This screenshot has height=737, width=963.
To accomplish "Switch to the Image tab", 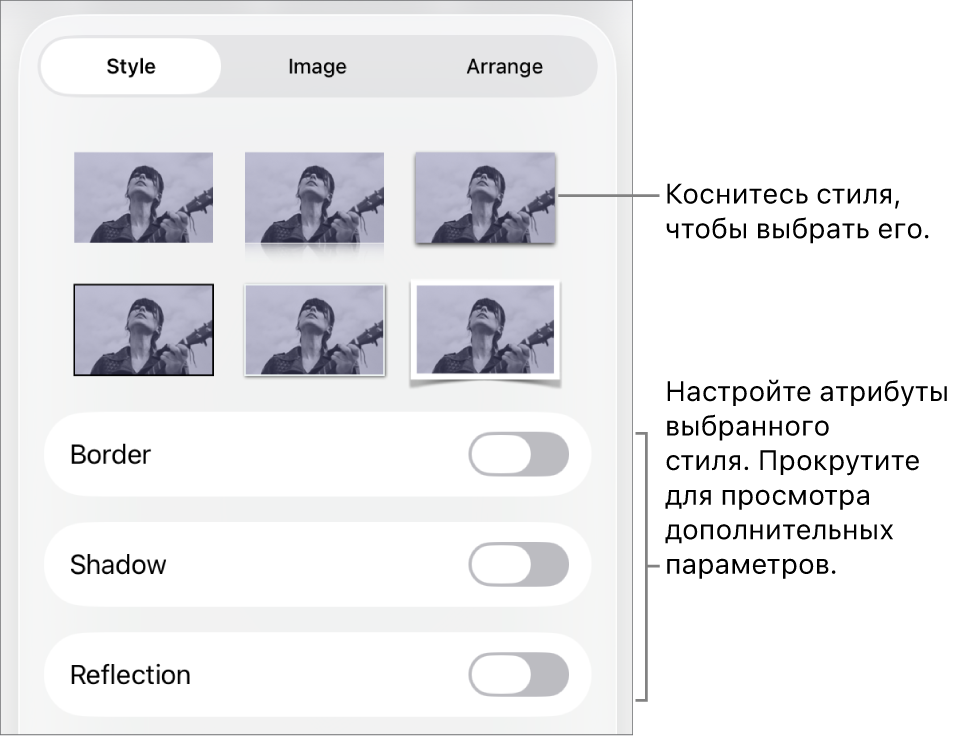I will [x=317, y=67].
